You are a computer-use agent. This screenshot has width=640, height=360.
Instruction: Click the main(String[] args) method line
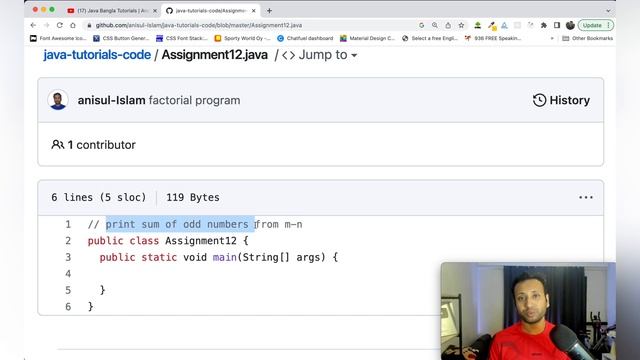[219, 258]
